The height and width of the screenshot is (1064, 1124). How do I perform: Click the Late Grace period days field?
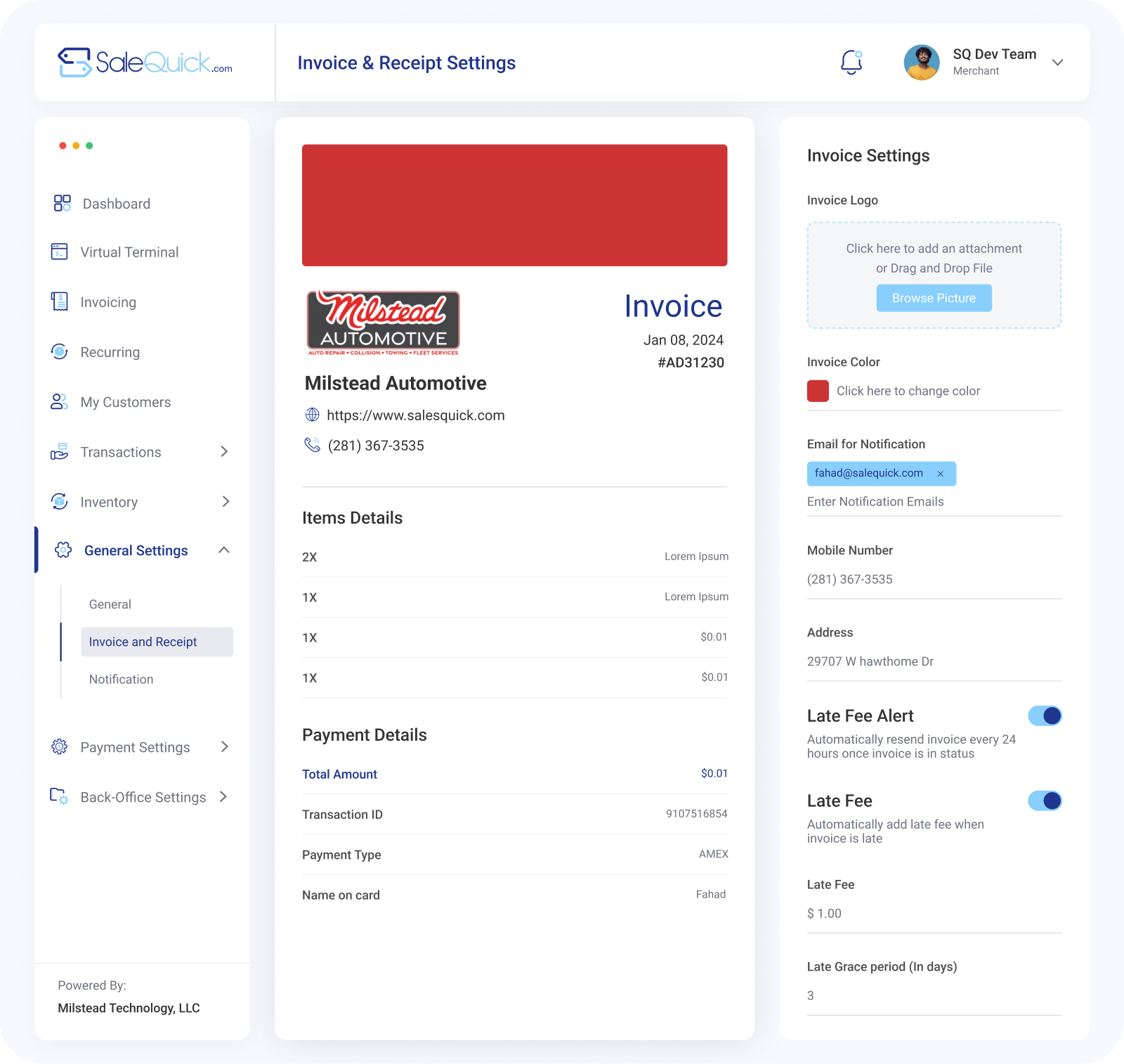(934, 996)
